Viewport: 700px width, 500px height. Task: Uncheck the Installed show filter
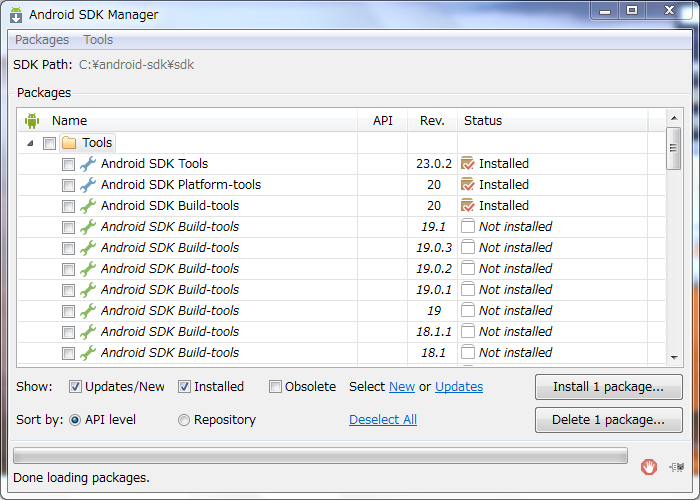184,387
